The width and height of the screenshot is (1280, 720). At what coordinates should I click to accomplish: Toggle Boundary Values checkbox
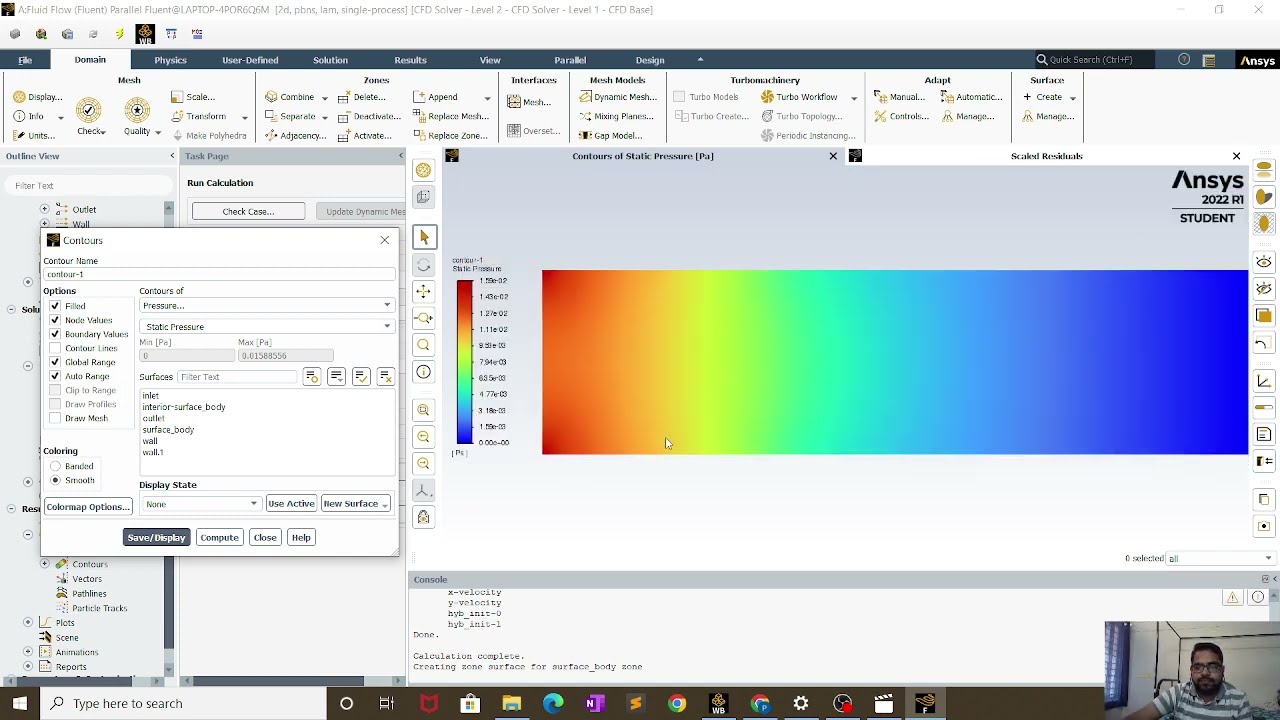click(x=55, y=334)
